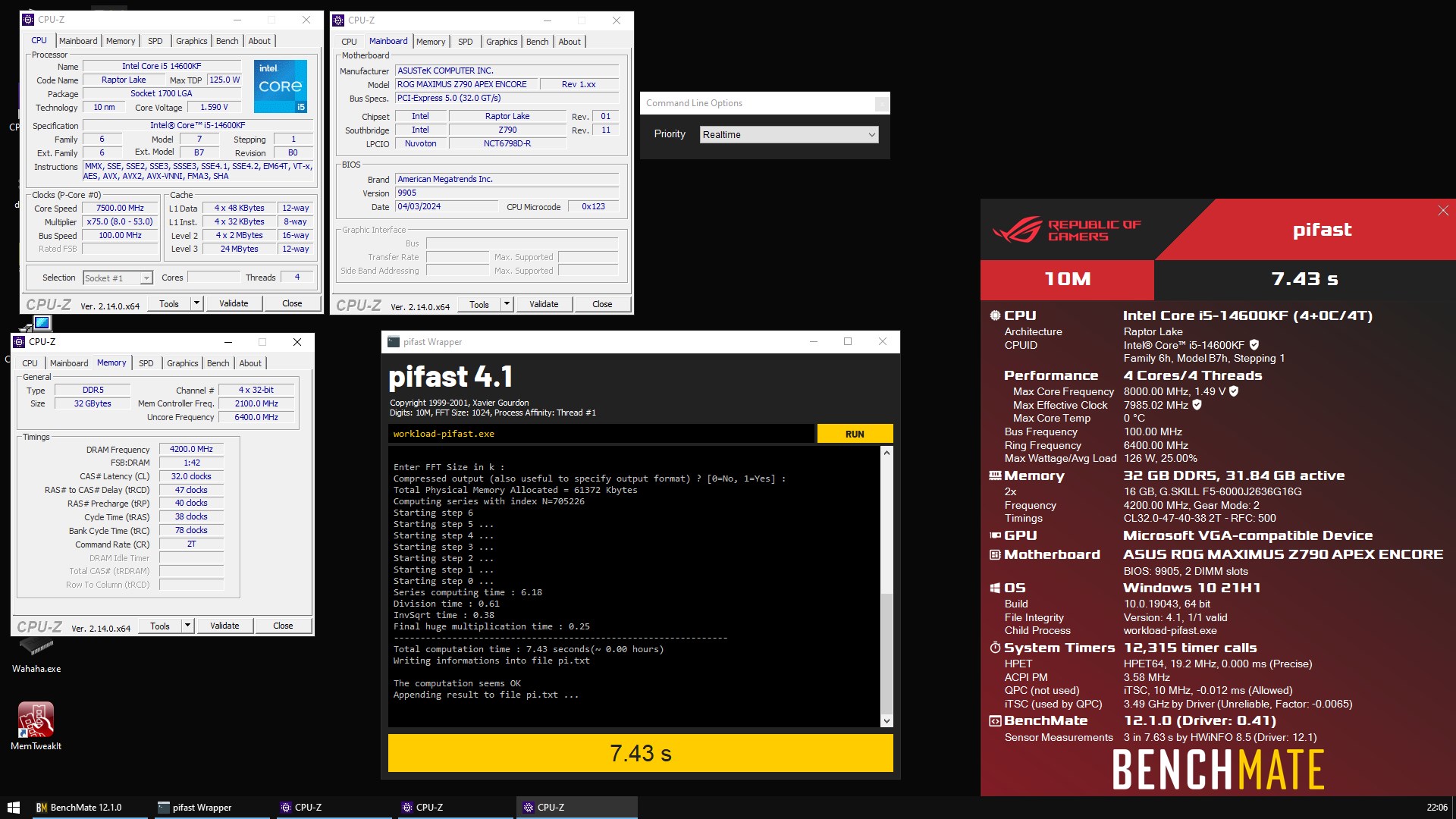Image resolution: width=1456 pixels, height=819 pixels.
Task: Click the ROG Republic of Gamers logo
Action: coord(1065,230)
